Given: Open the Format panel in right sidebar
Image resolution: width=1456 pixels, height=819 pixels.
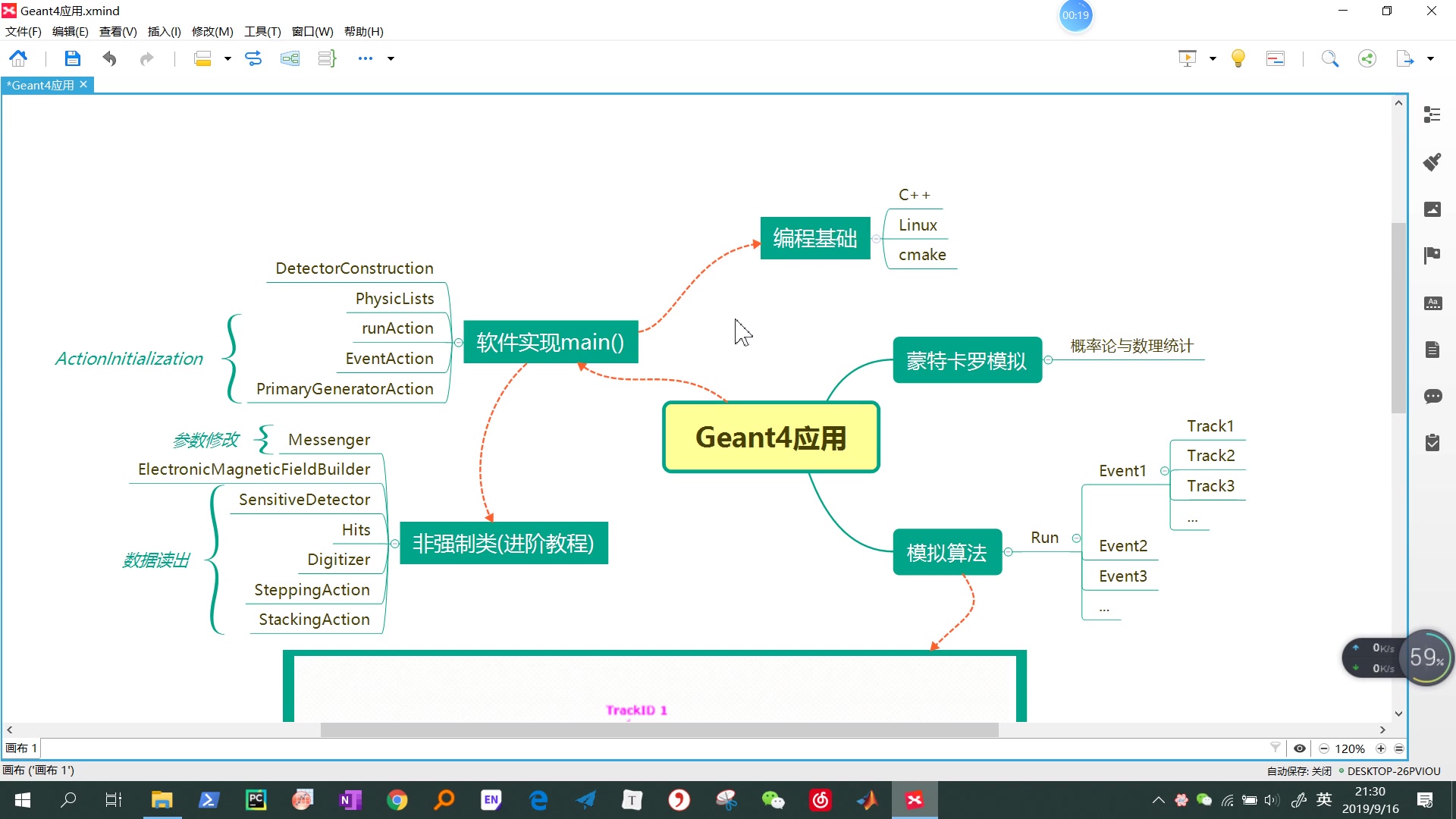Looking at the screenshot, I should [1432, 115].
